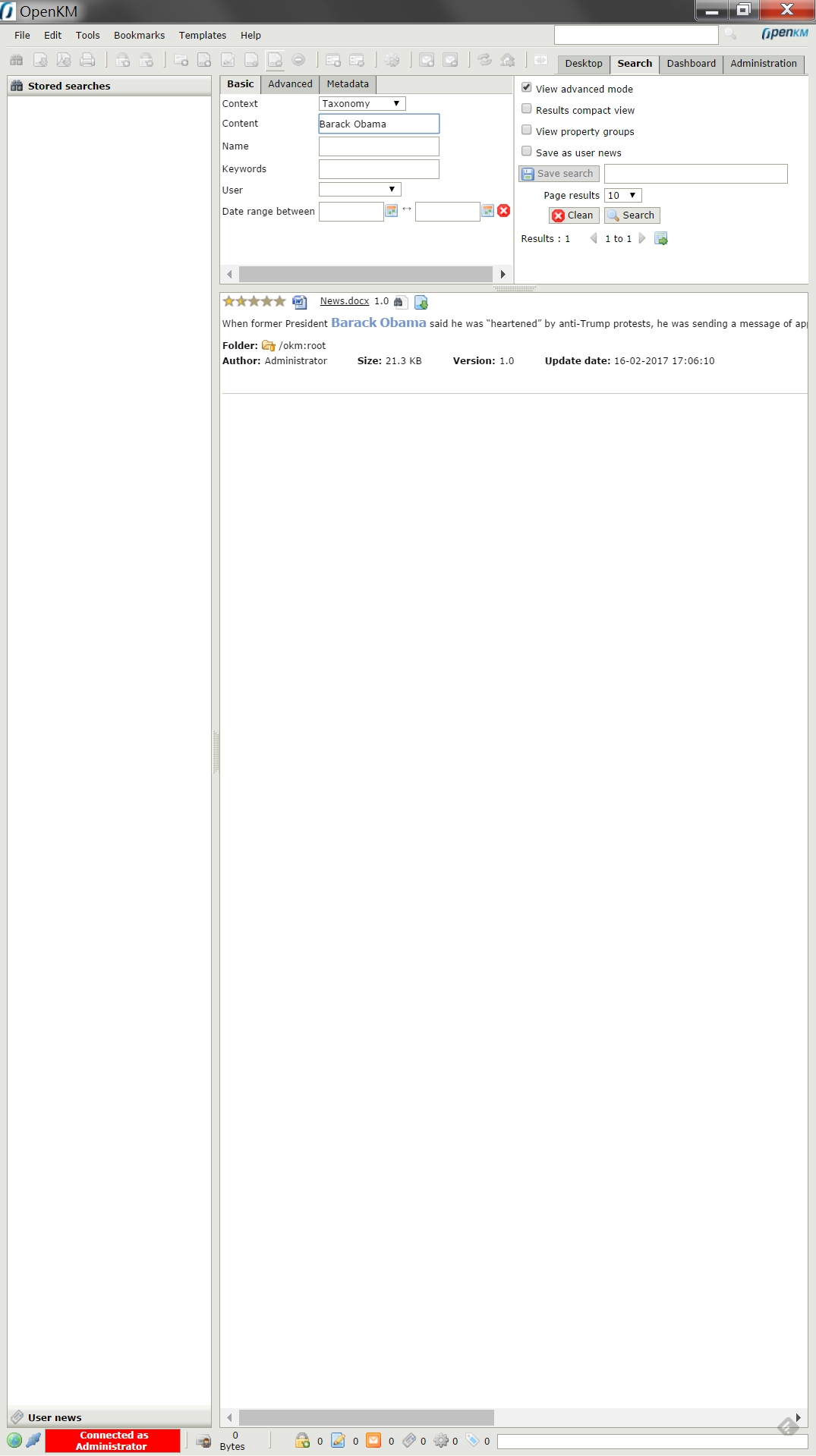Switch to the Advanced search tab

tap(290, 84)
